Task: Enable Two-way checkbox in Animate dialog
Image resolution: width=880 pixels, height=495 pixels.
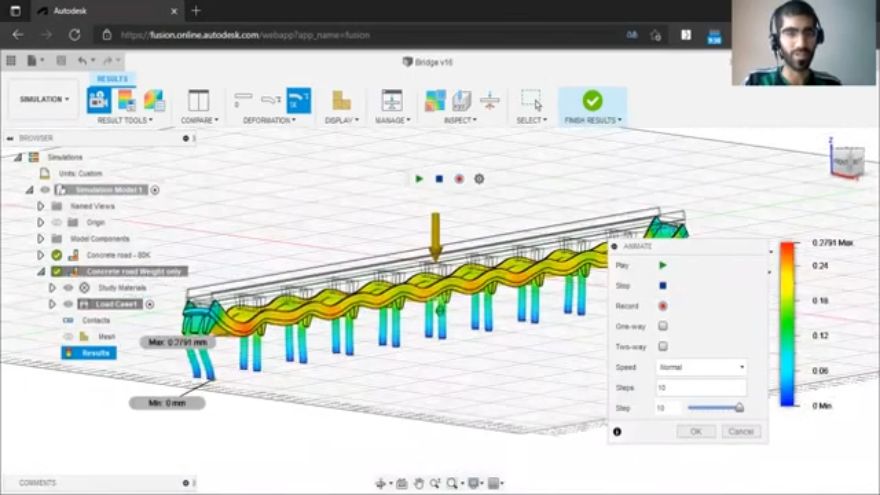Action: click(663, 346)
